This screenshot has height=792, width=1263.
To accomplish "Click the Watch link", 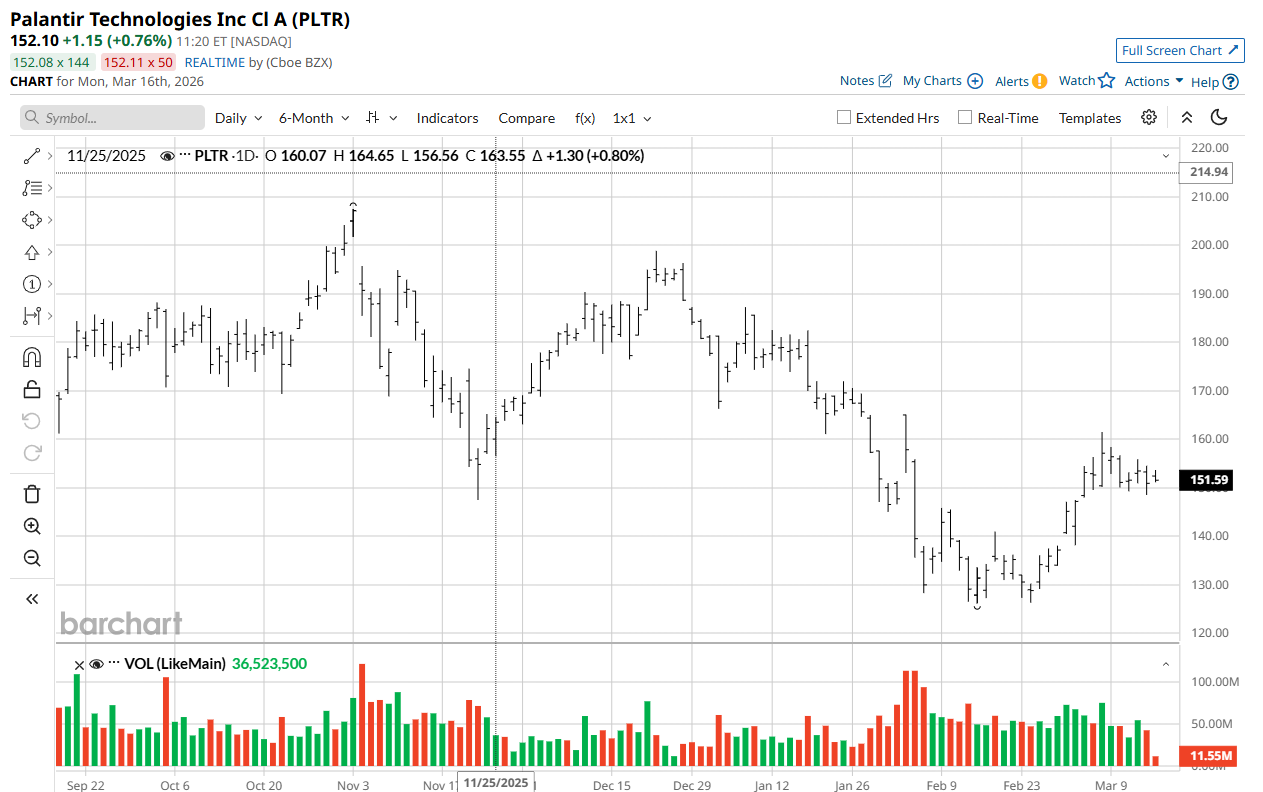I will [x=1077, y=81].
